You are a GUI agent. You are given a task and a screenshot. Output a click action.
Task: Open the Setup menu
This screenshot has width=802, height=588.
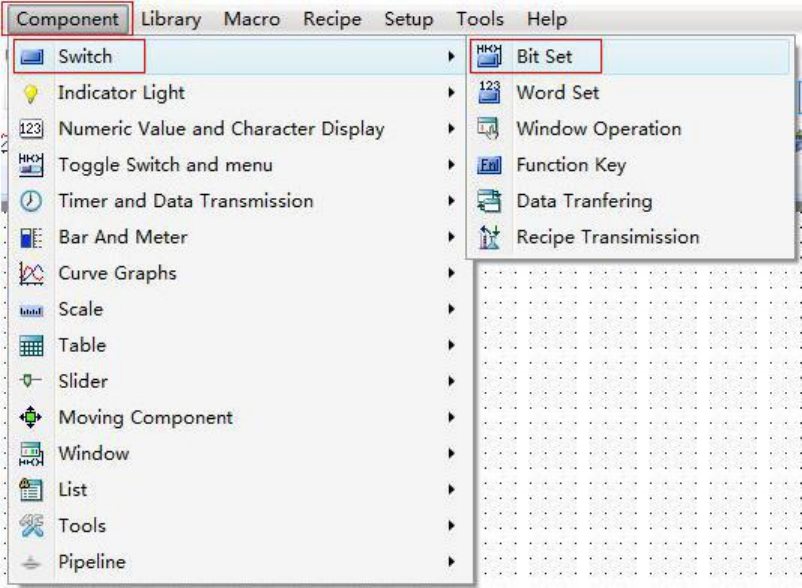click(x=409, y=19)
